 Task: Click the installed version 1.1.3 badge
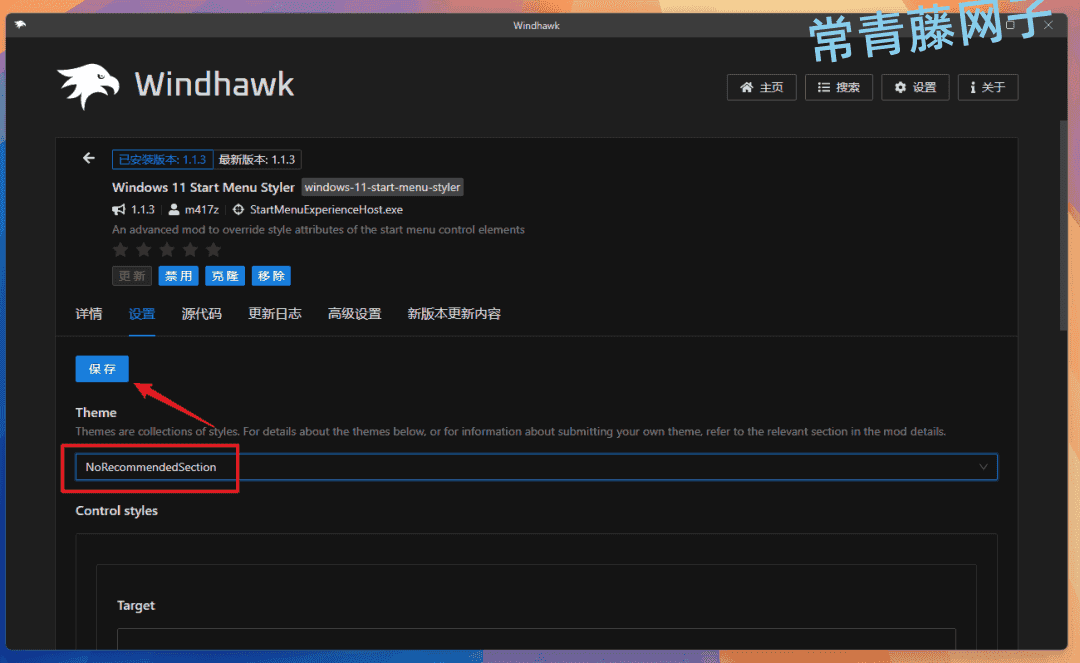pos(163,160)
